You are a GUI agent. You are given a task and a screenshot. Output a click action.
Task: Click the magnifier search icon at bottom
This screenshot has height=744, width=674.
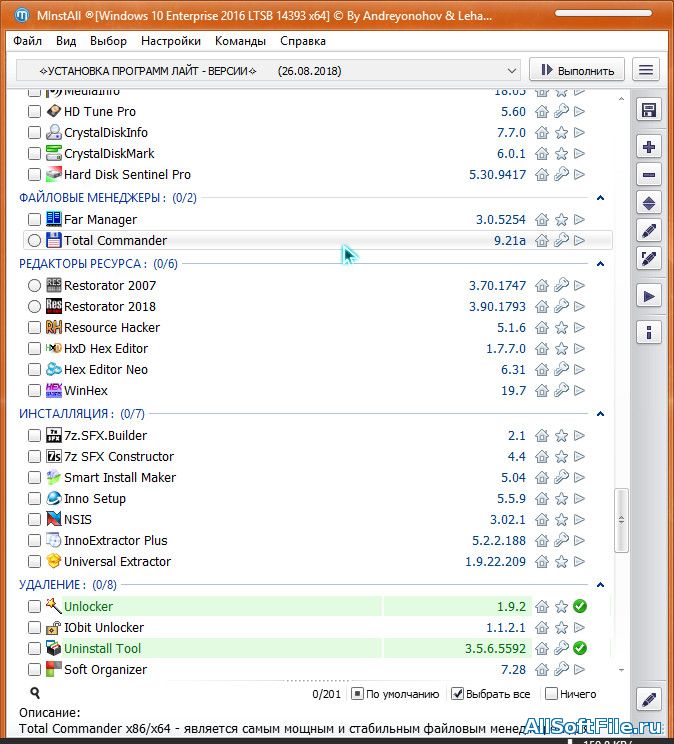coord(35,693)
